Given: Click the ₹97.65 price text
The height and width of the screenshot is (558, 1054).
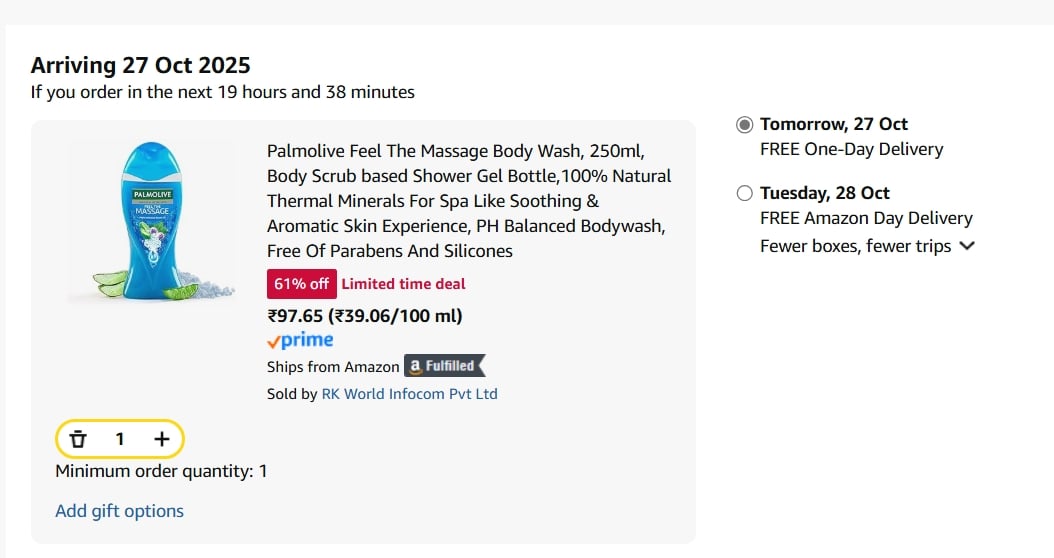Looking at the screenshot, I should 295,316.
